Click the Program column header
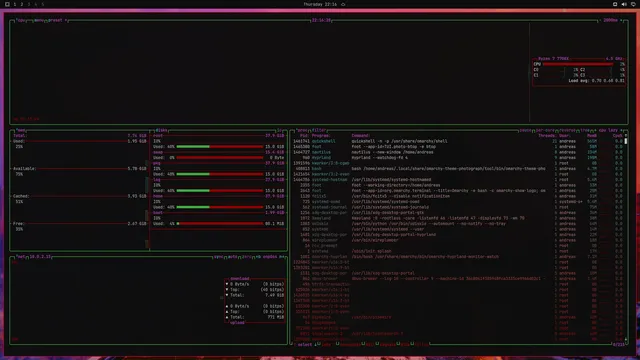640x360 pixels. 321,136
